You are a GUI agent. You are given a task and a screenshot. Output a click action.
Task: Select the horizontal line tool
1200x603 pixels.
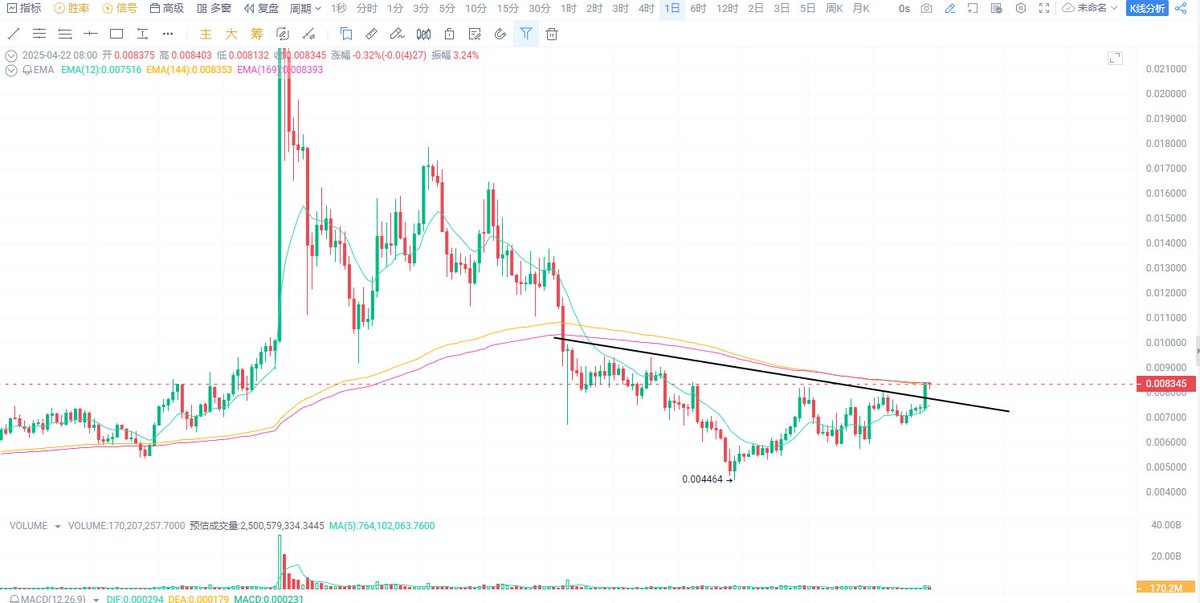(91, 34)
